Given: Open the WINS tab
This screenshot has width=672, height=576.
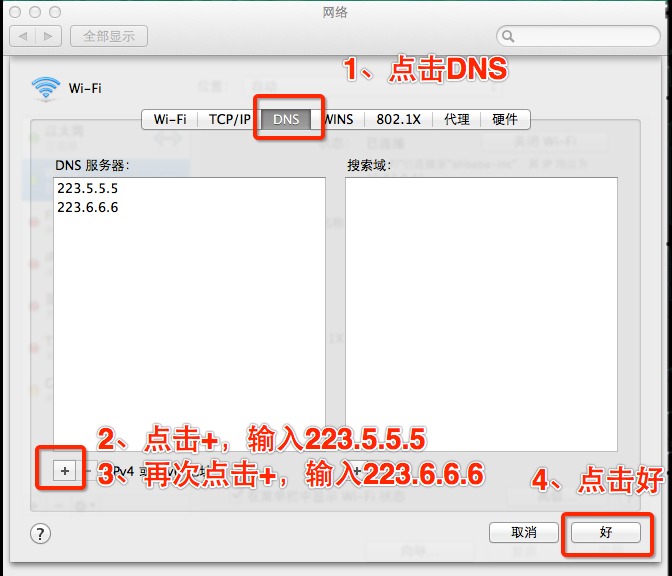Looking at the screenshot, I should click(339, 119).
